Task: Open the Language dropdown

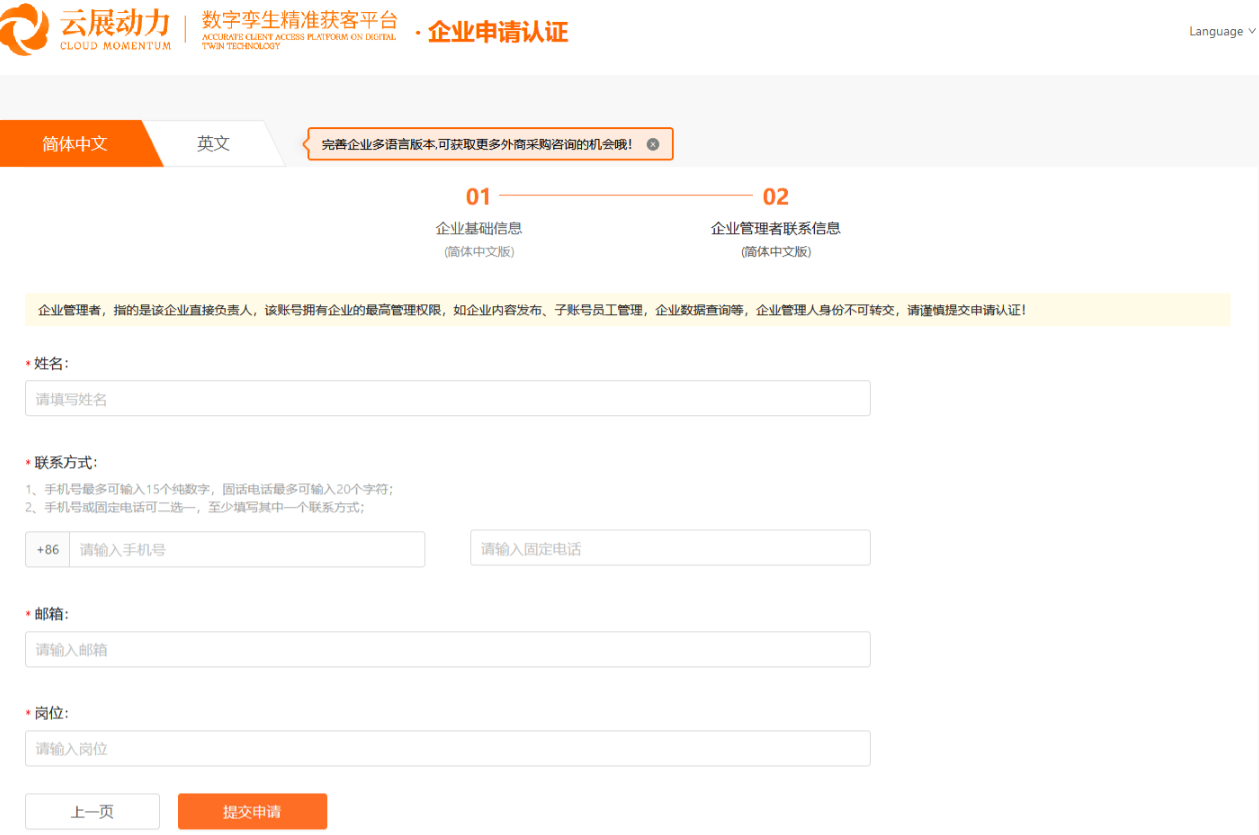Action: point(1215,31)
